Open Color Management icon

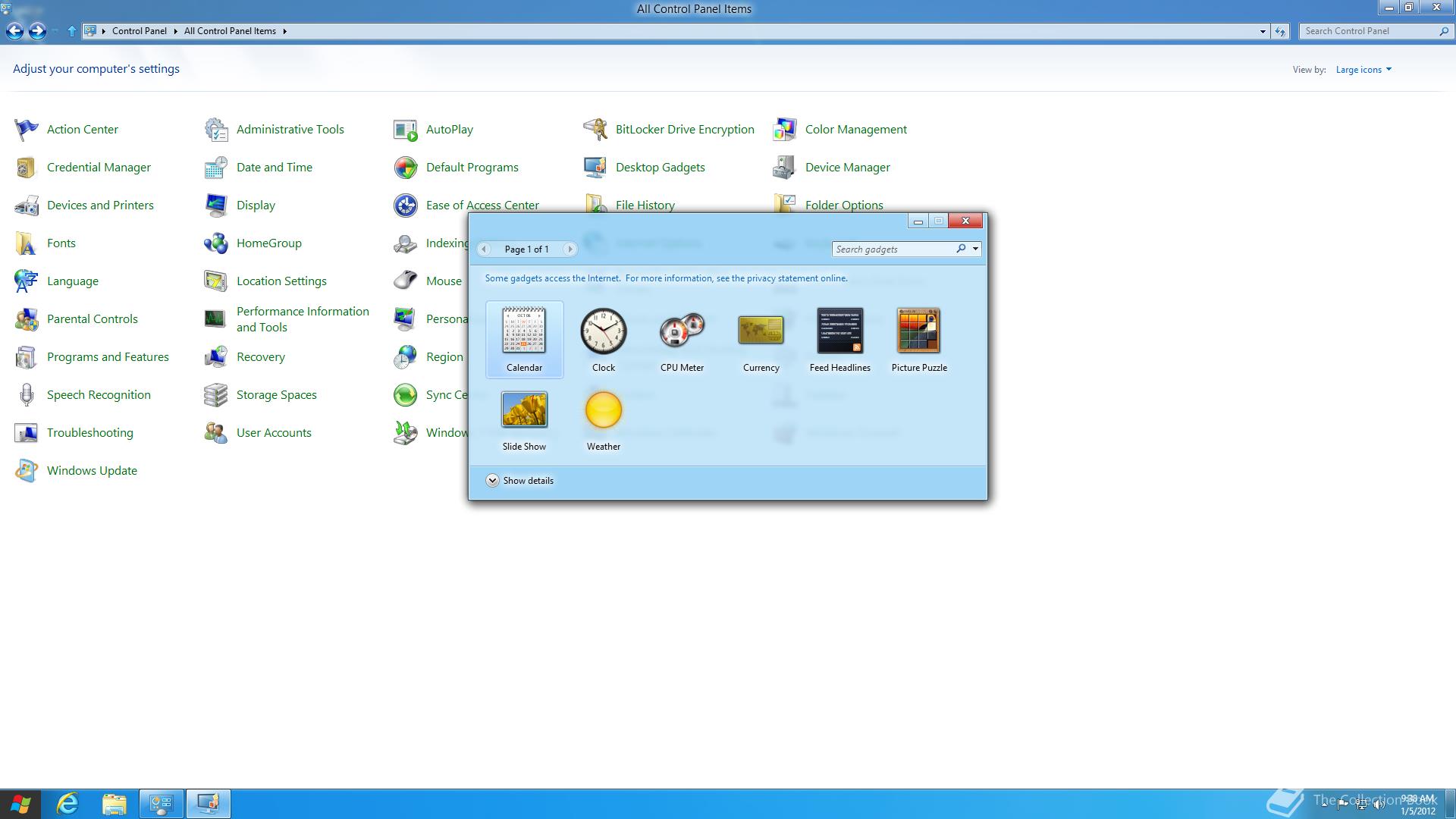pos(785,130)
